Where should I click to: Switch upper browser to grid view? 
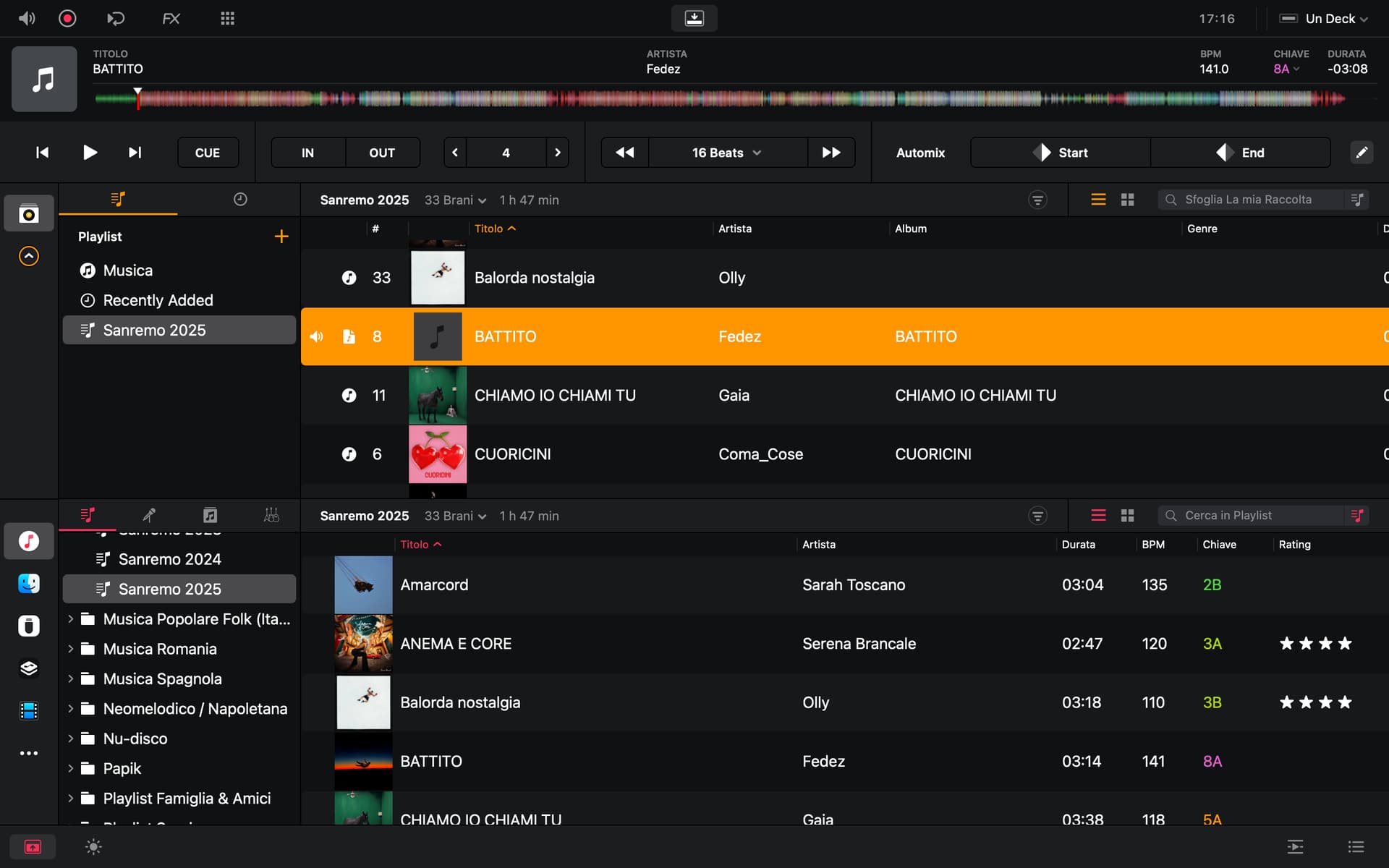(x=1127, y=200)
